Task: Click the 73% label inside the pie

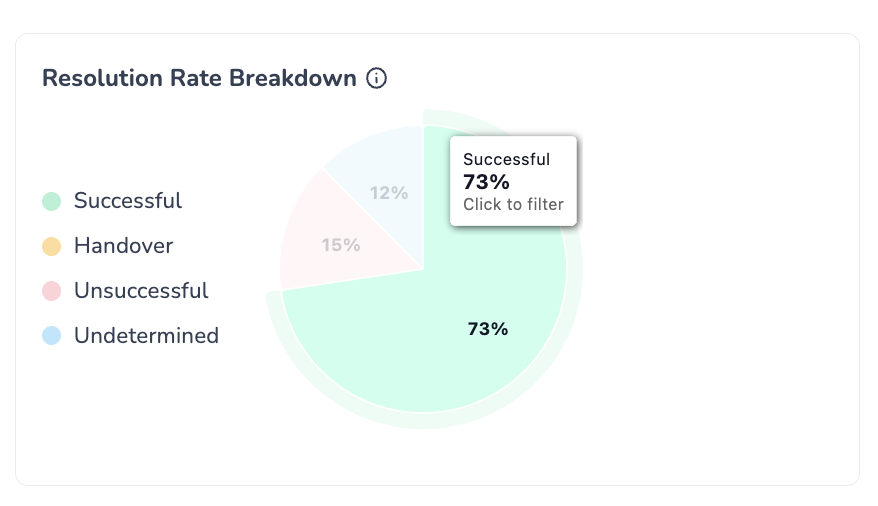Action: coord(488,329)
